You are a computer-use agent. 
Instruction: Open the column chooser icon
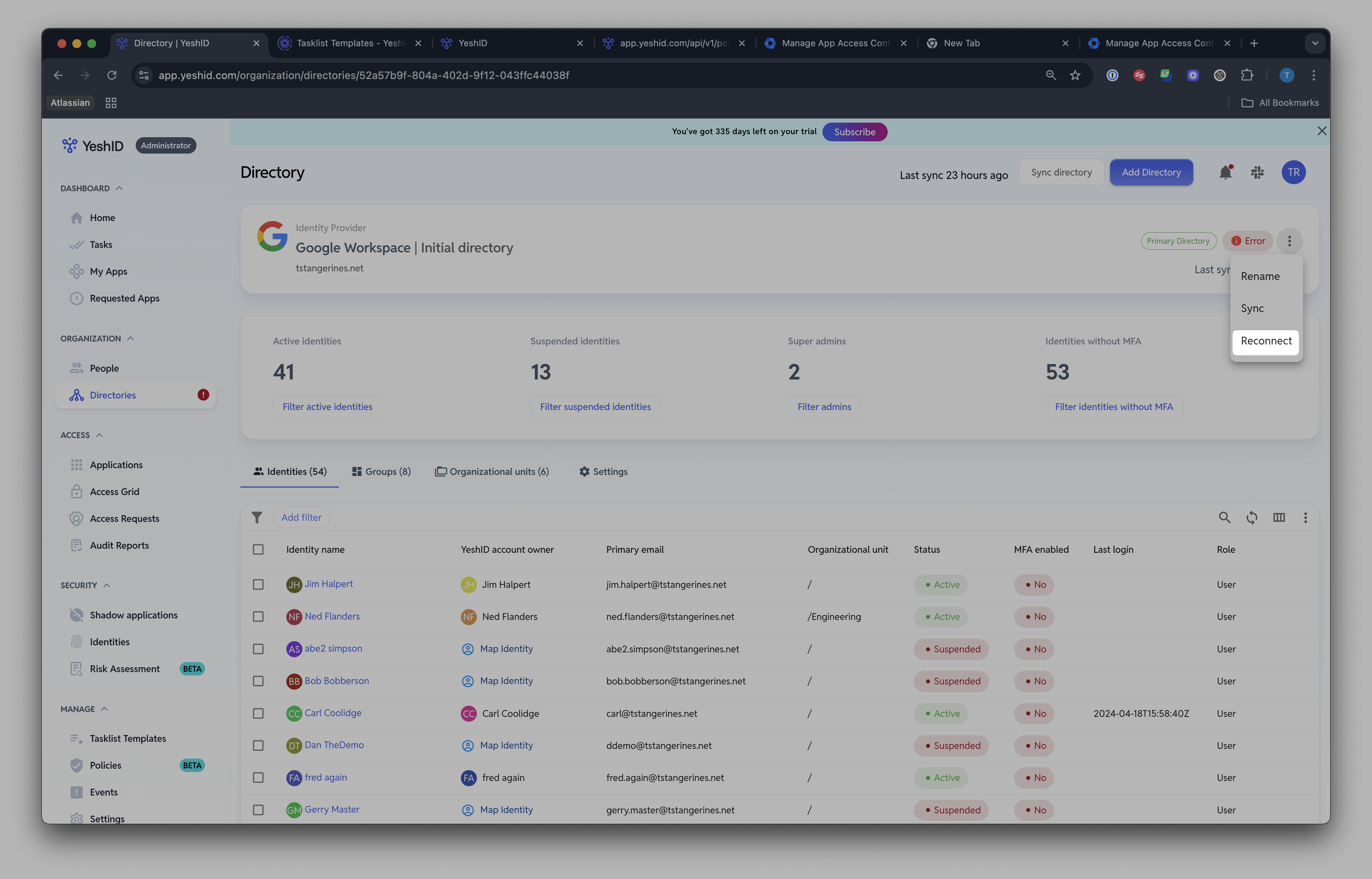(1279, 518)
